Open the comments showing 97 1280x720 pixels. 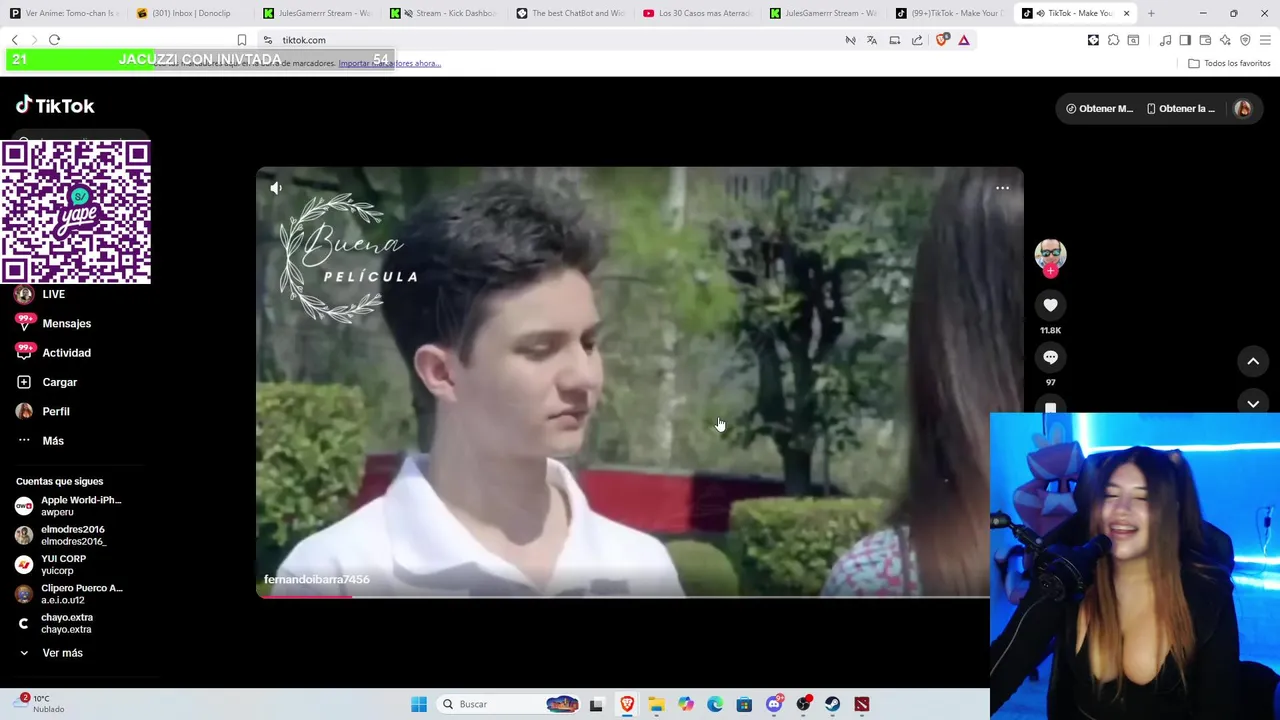[x=1050, y=357]
